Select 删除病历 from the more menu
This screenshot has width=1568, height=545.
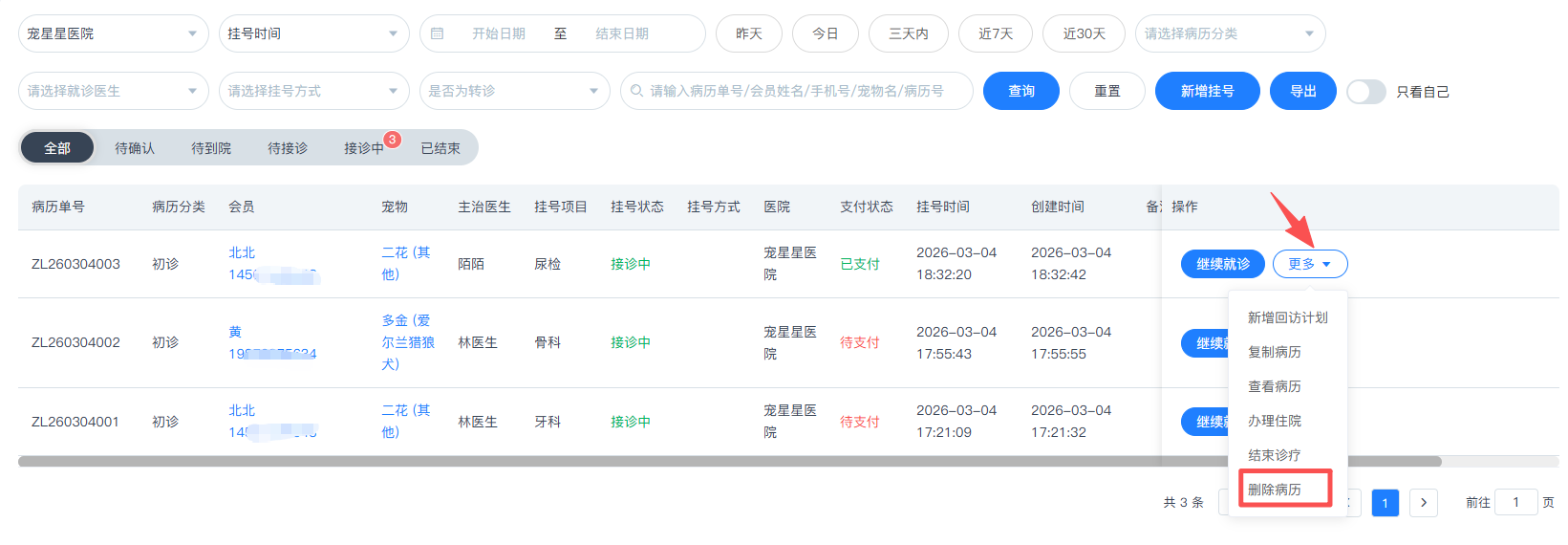click(1275, 490)
